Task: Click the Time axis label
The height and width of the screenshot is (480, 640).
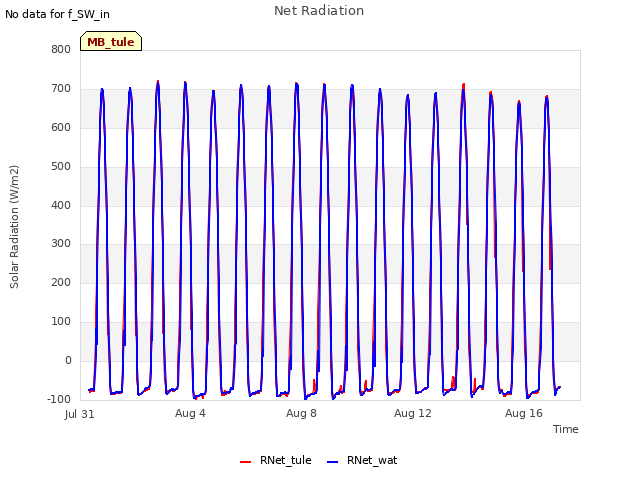Action: (x=566, y=429)
